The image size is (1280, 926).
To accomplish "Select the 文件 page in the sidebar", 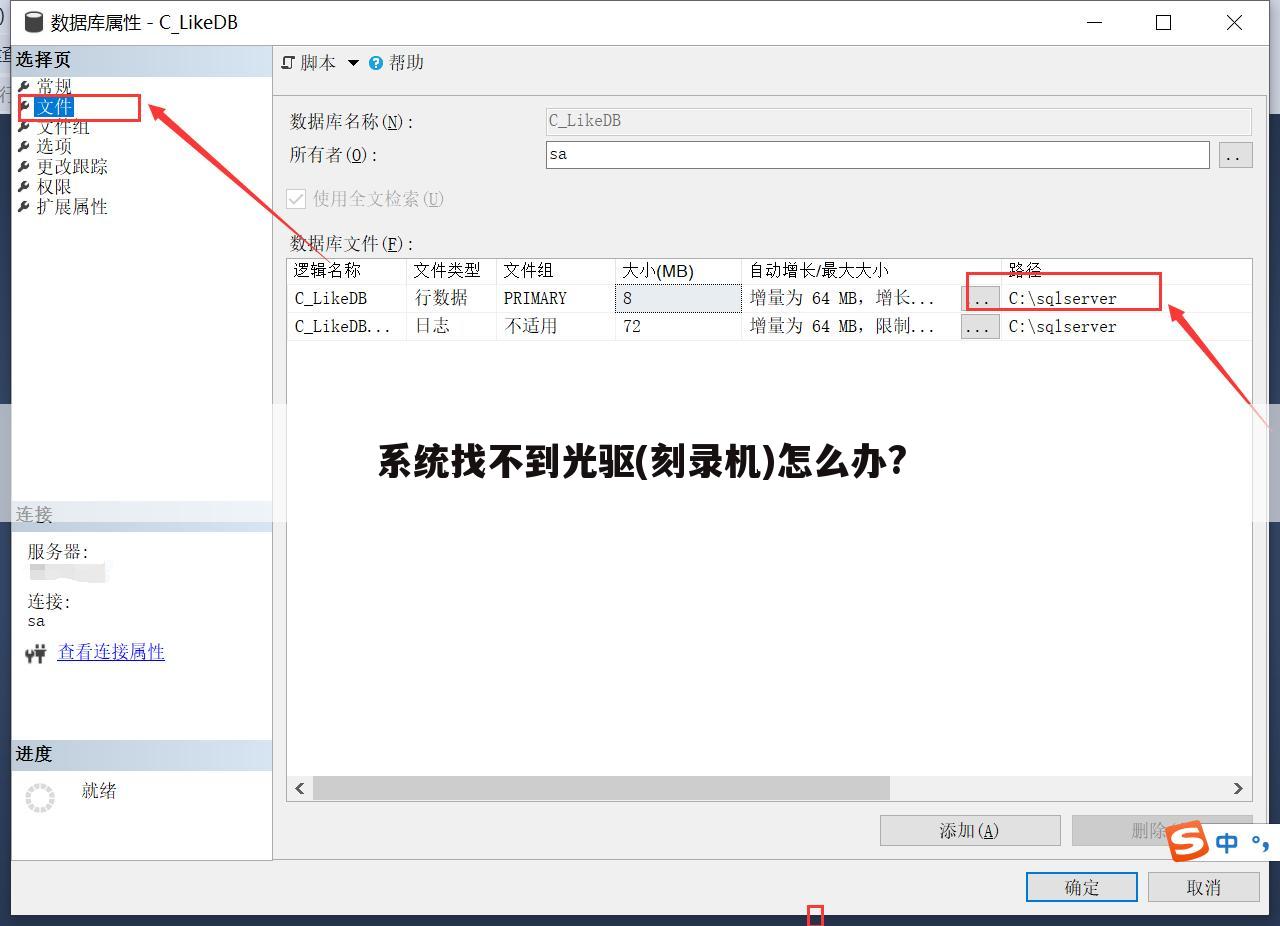I will tap(54, 106).
